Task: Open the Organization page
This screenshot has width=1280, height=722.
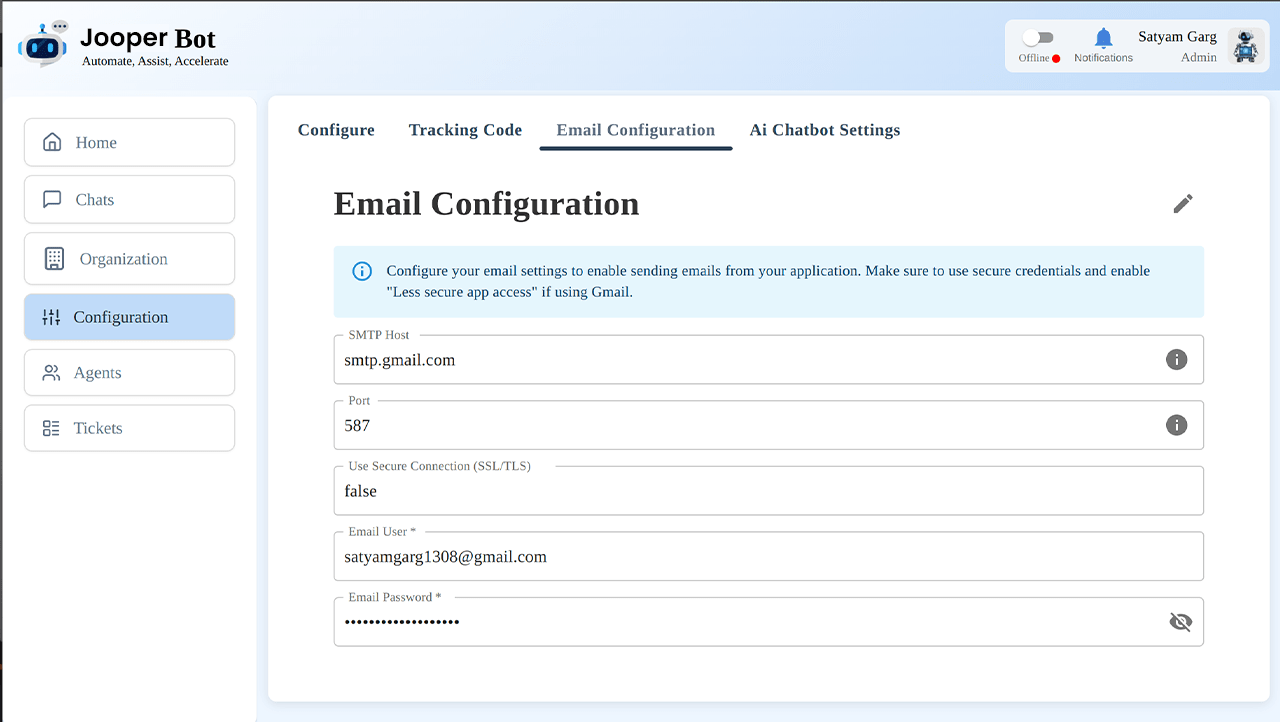Action: 129,259
